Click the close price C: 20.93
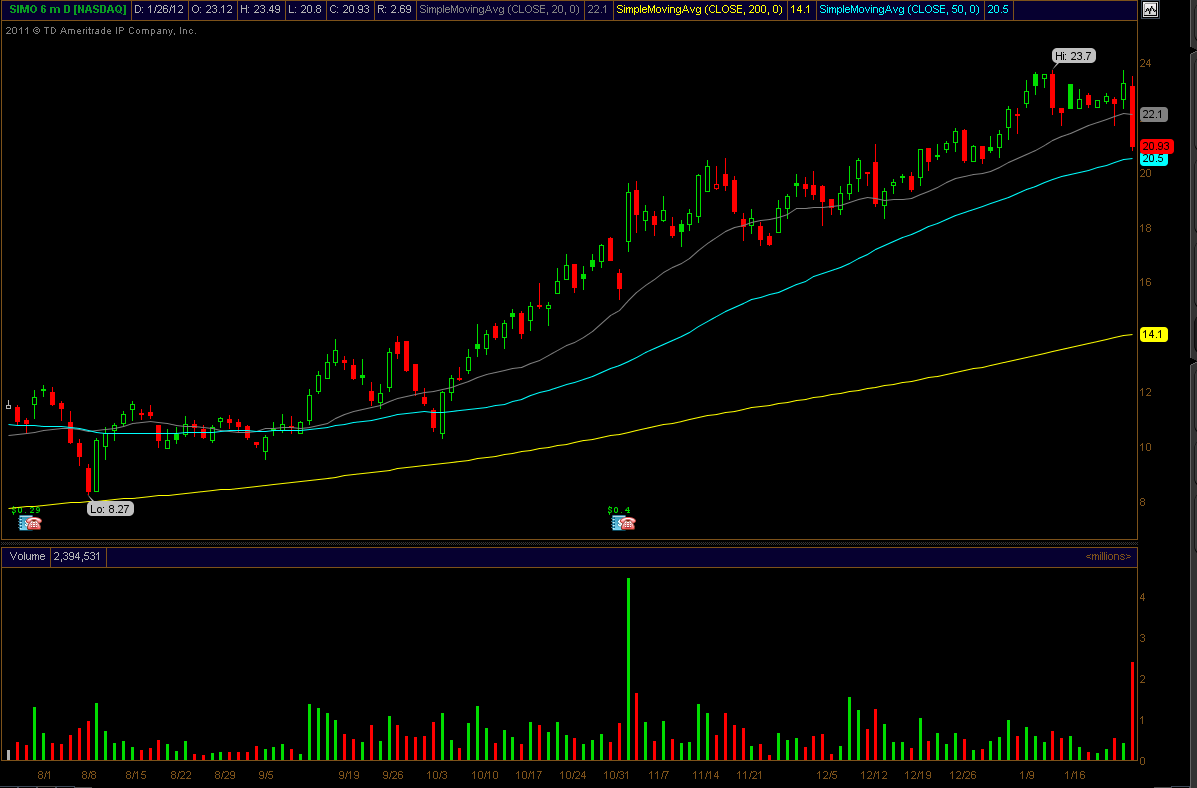 coord(350,10)
